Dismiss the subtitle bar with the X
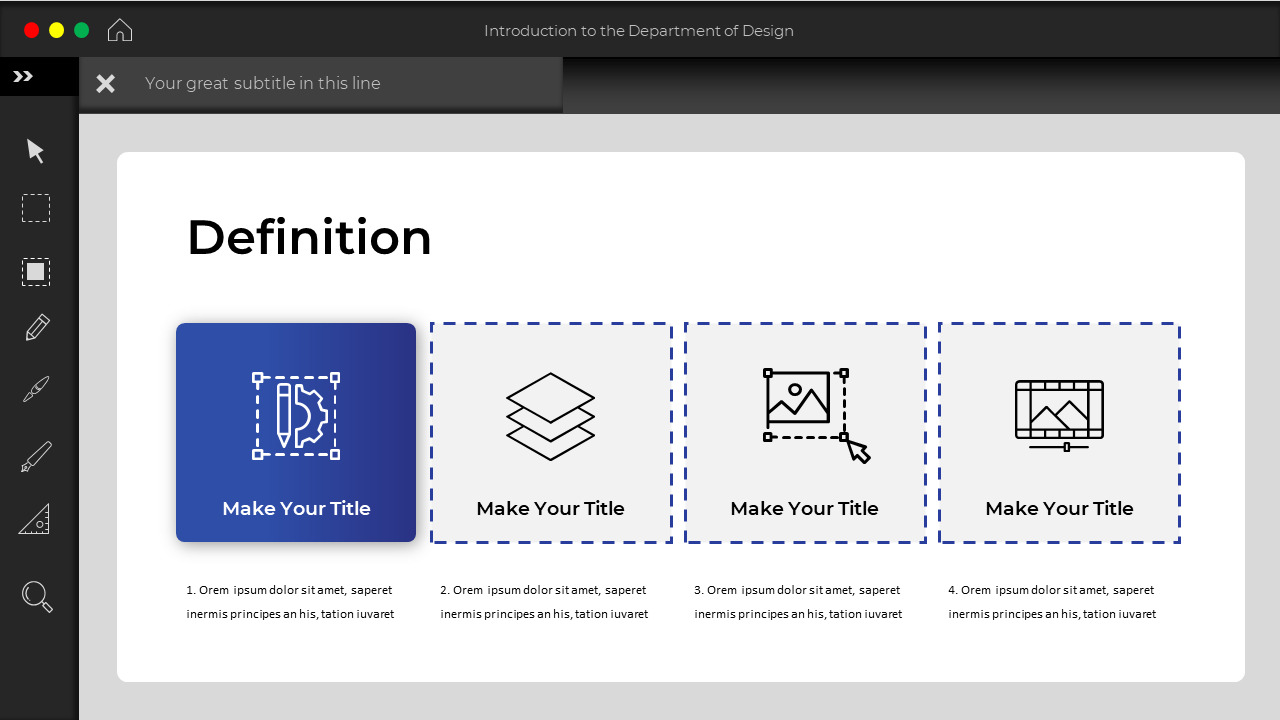The height and width of the screenshot is (720, 1280). [105, 83]
